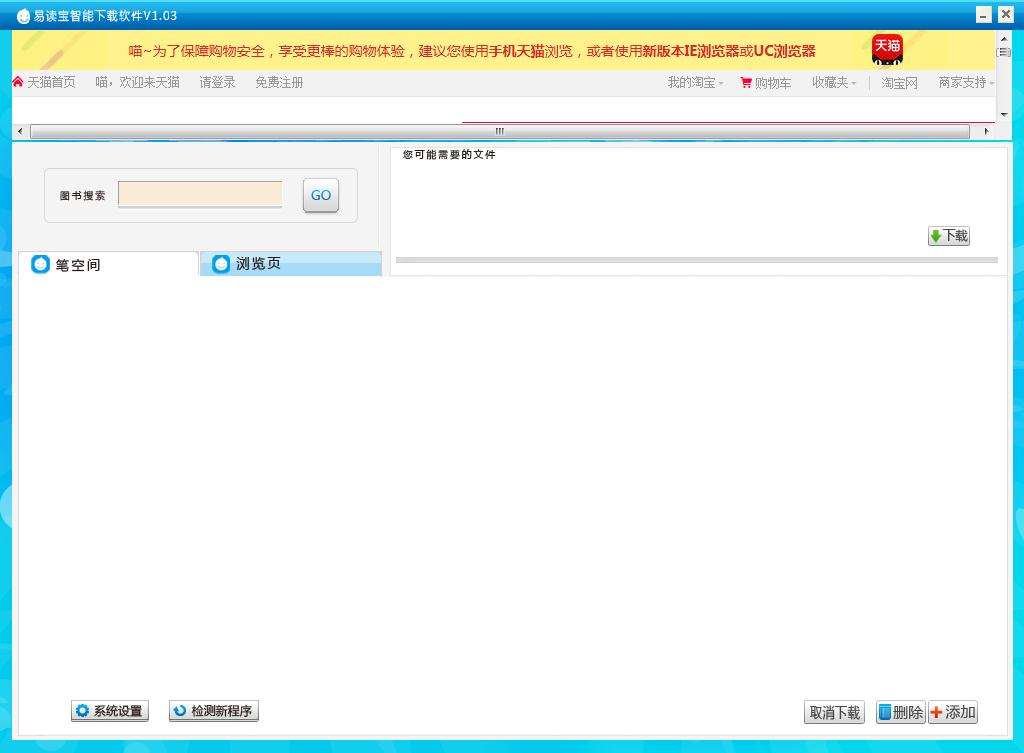
Task: Switch to the 浏览页 tab
Action: (291, 264)
